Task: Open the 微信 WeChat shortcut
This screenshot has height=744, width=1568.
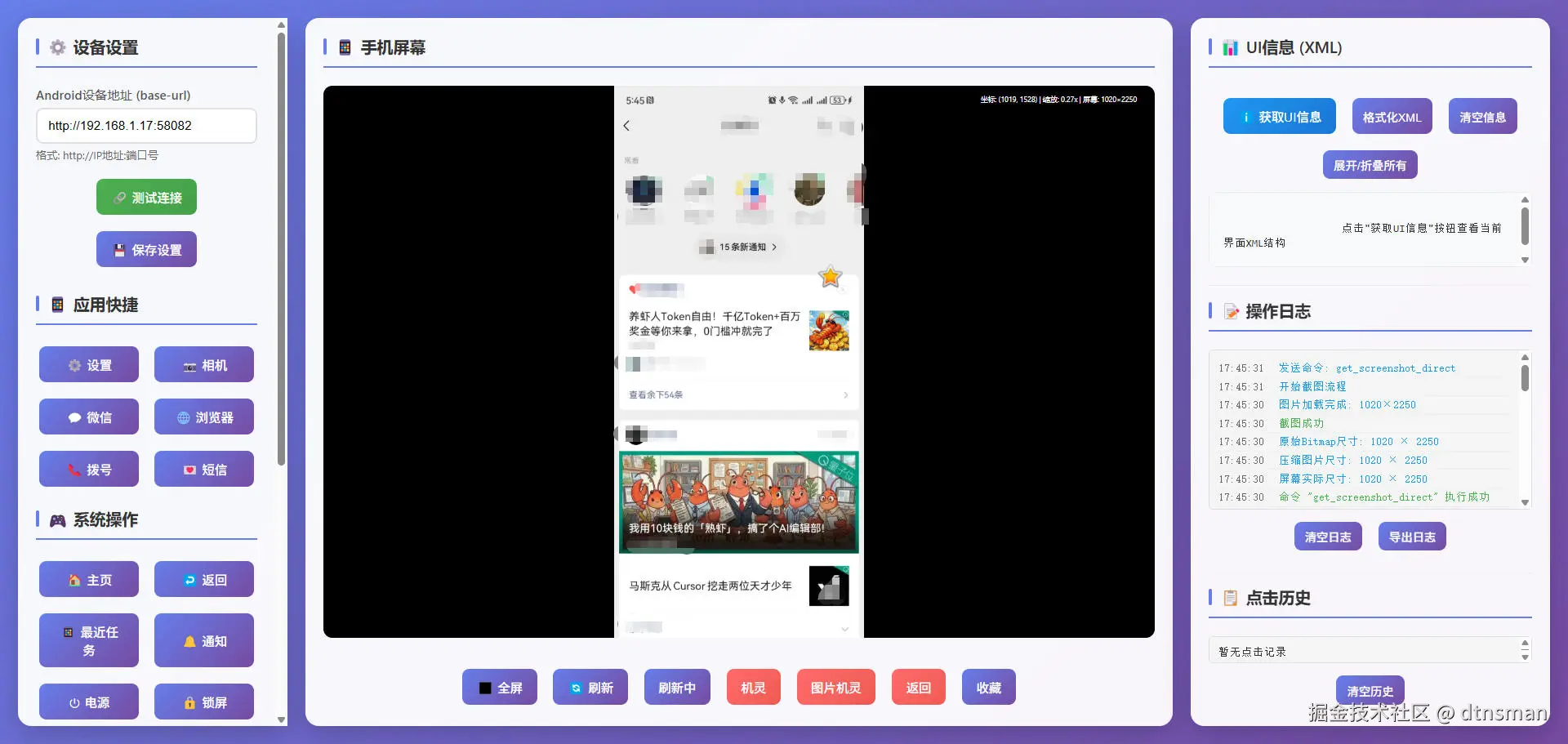Action: 88,417
